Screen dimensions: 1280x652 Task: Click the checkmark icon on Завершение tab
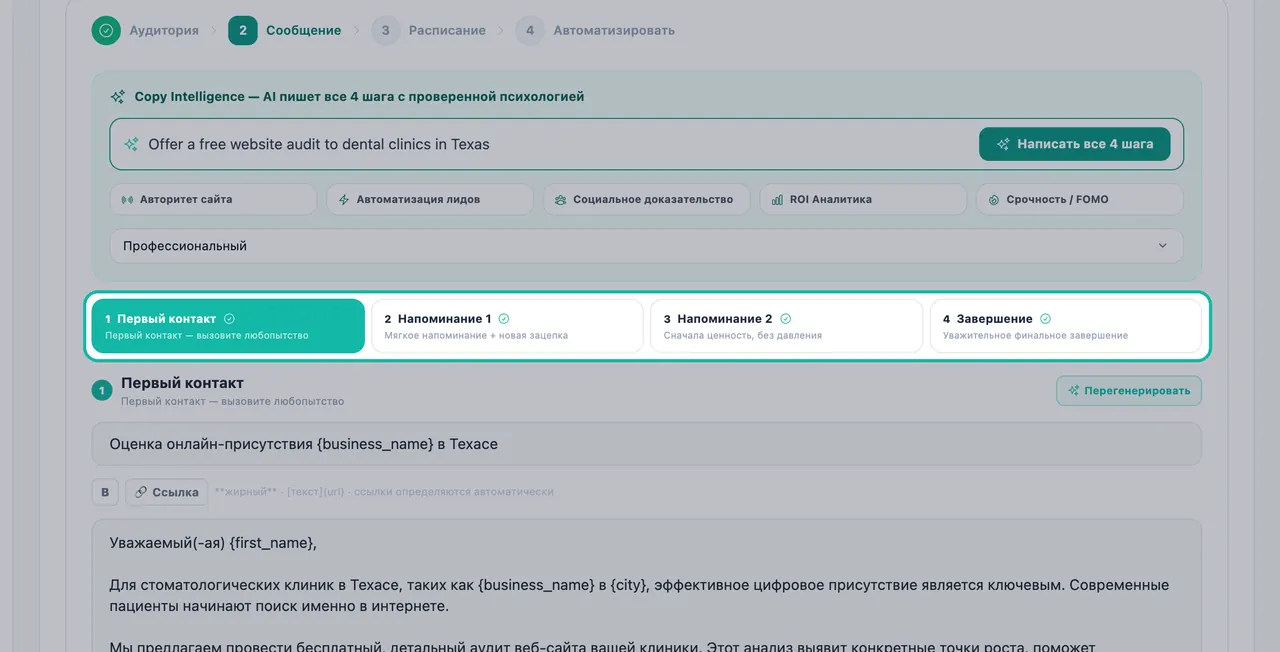[1045, 319]
